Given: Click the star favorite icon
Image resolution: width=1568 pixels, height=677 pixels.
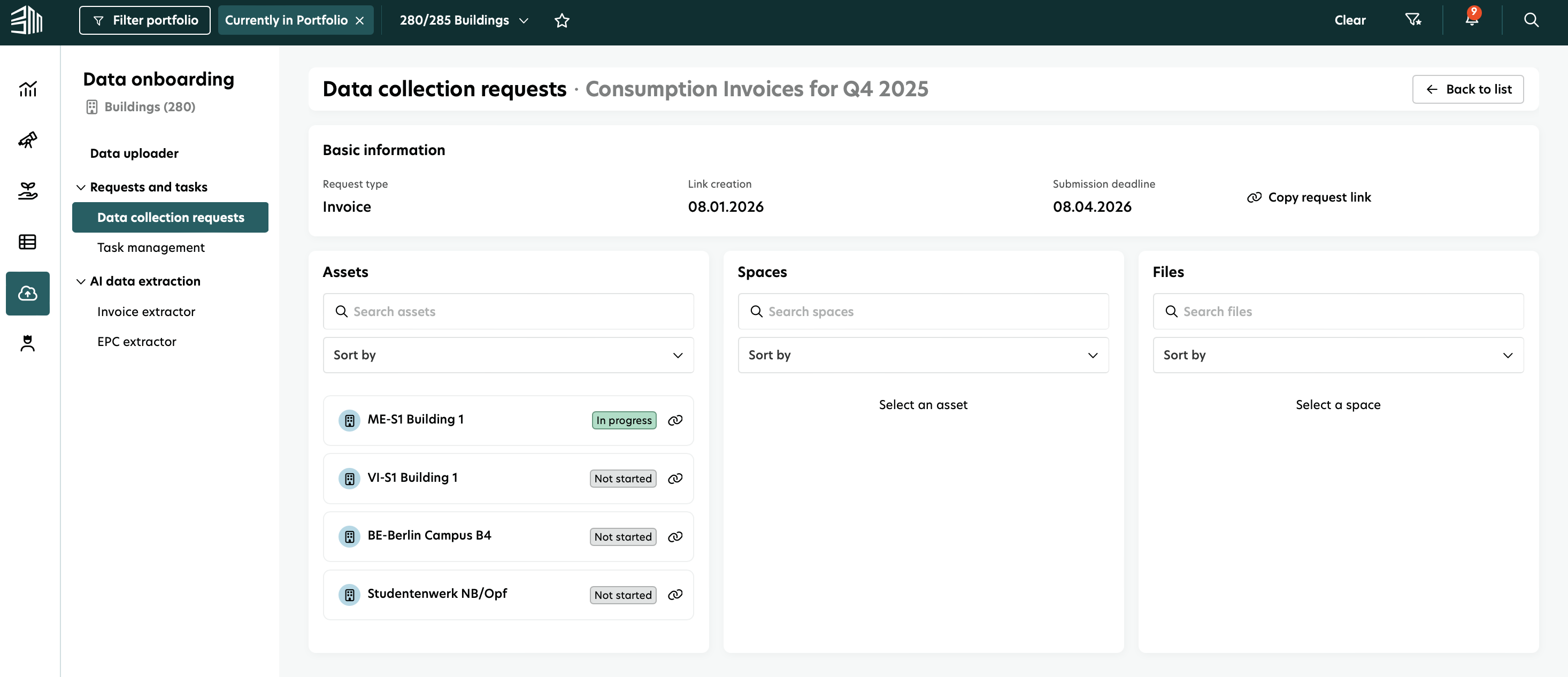Looking at the screenshot, I should [562, 21].
